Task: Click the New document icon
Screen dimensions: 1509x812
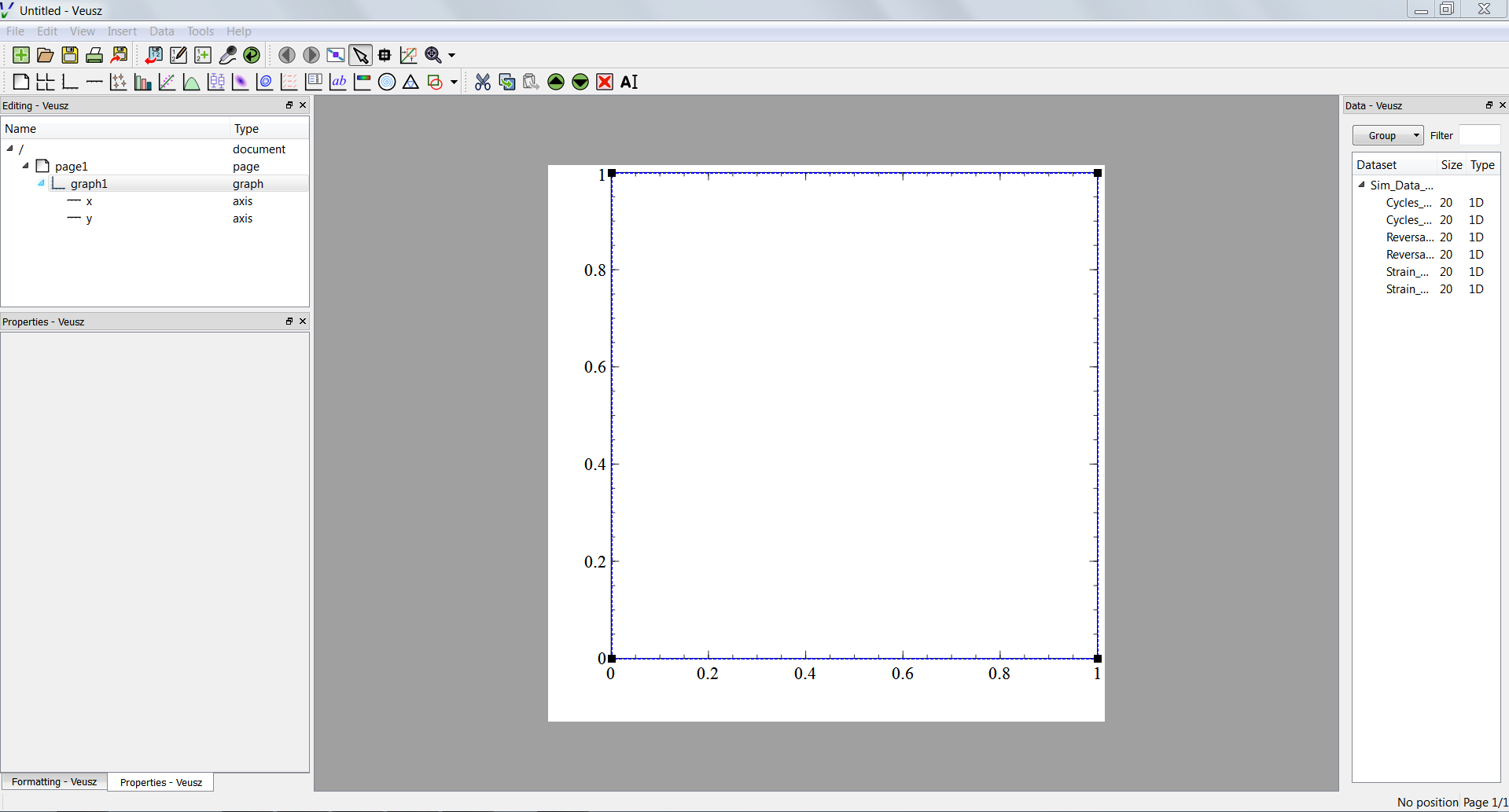Action: click(21, 55)
